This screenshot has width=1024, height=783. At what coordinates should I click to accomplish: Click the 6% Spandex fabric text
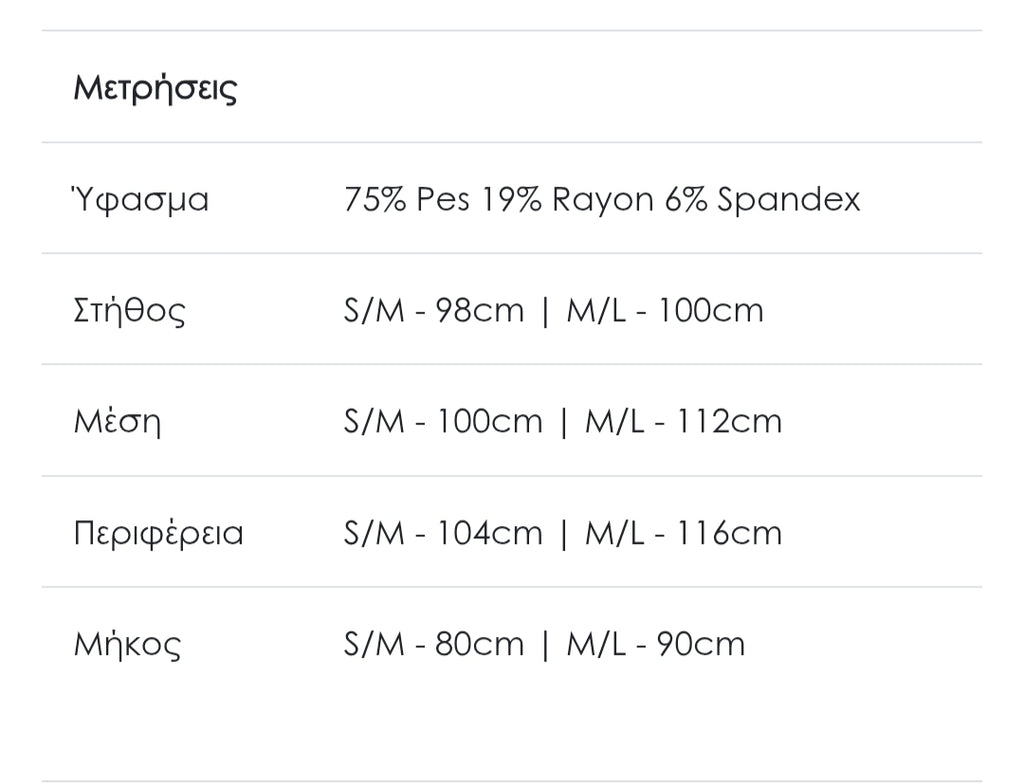point(762,199)
